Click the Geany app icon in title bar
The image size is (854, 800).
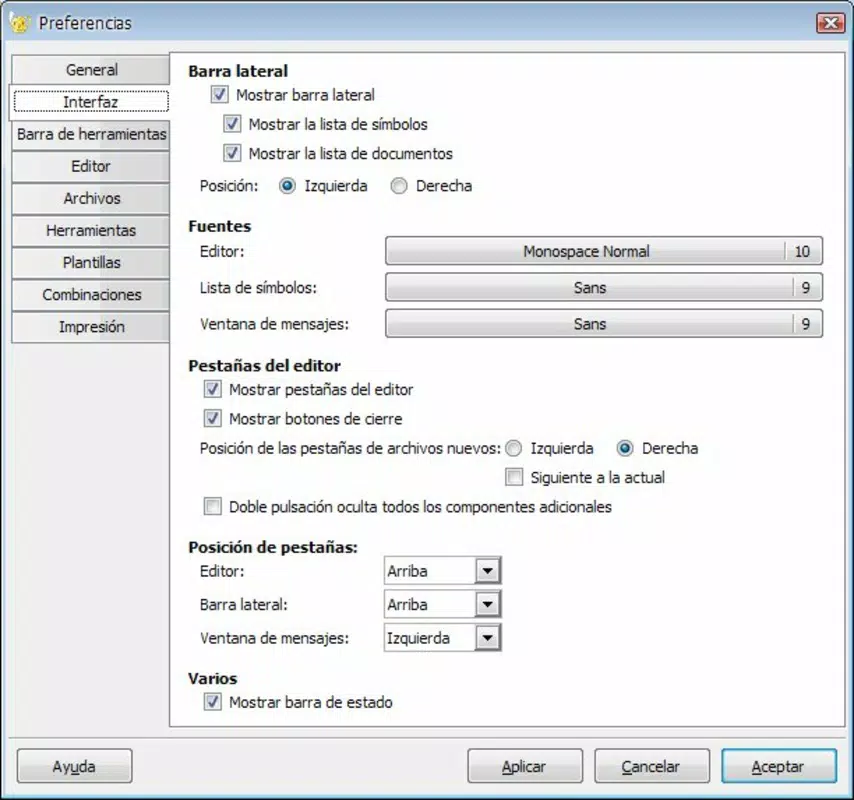(x=20, y=23)
